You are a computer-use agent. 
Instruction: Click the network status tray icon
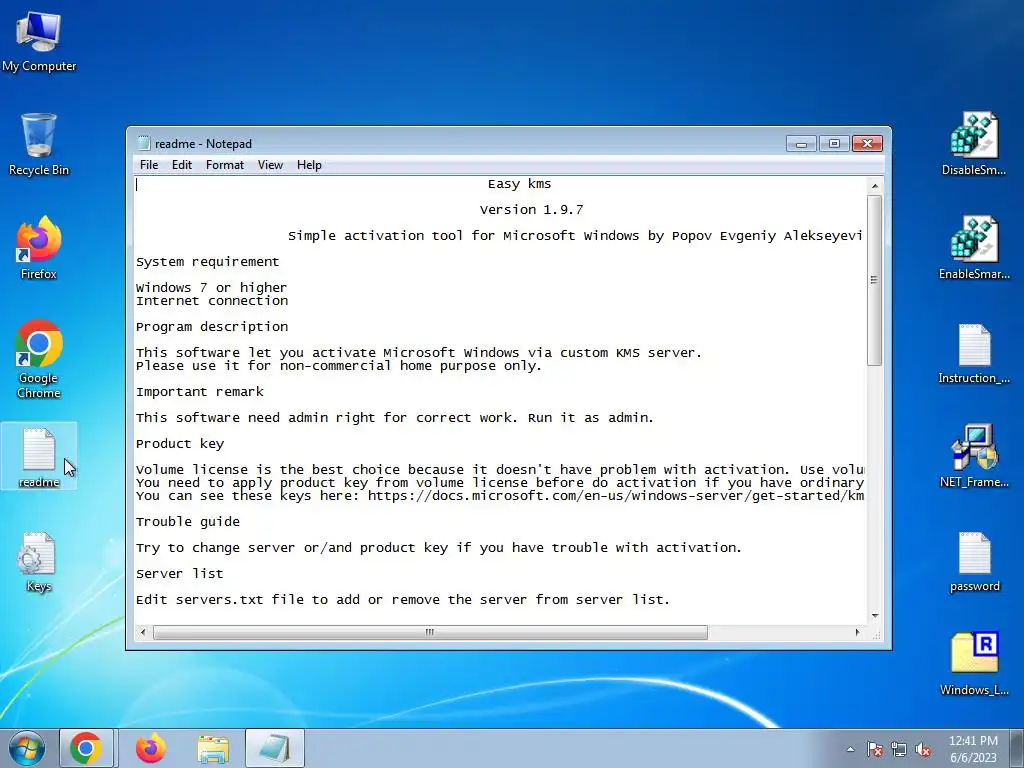pyautogui.click(x=899, y=749)
